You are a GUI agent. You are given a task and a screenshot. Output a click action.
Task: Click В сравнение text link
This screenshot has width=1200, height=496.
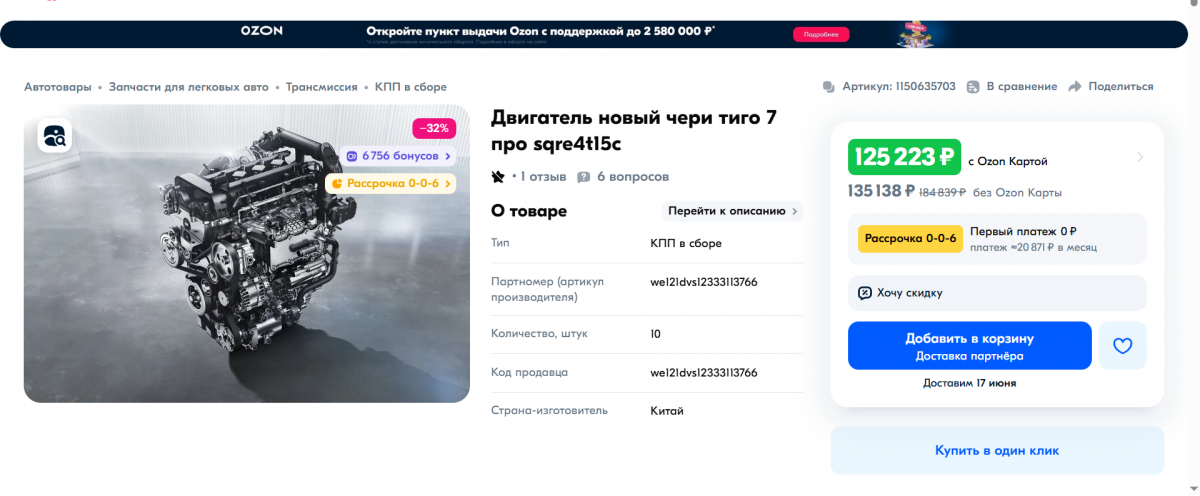click(x=1021, y=87)
